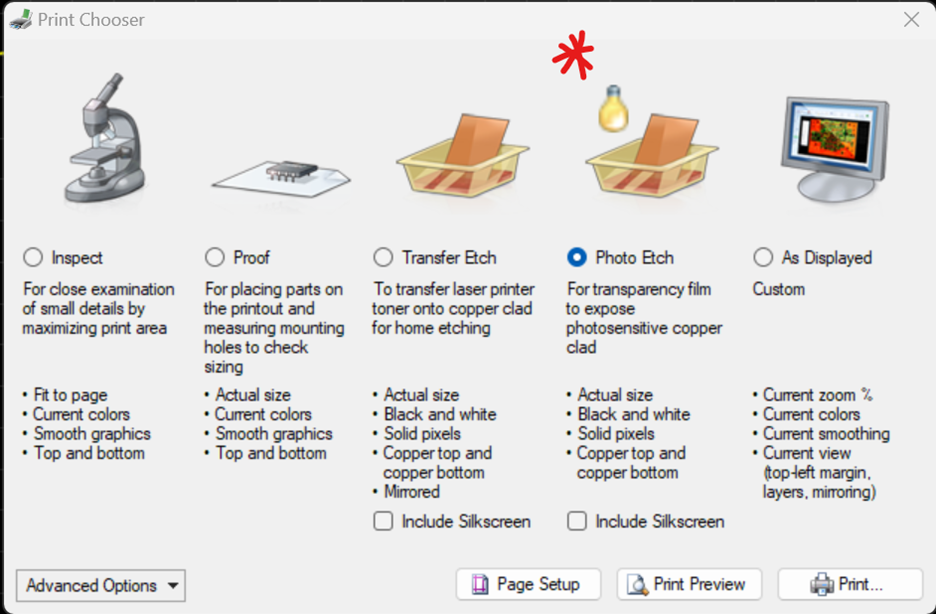Click the Transfer Etch tray icon
Viewport: 936px width, 614px height.
coord(462,155)
